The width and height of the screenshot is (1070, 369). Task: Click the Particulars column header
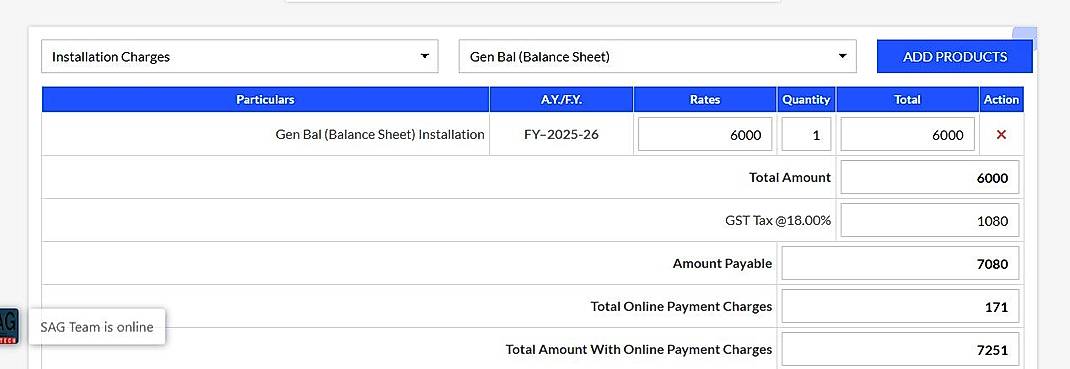(265, 100)
